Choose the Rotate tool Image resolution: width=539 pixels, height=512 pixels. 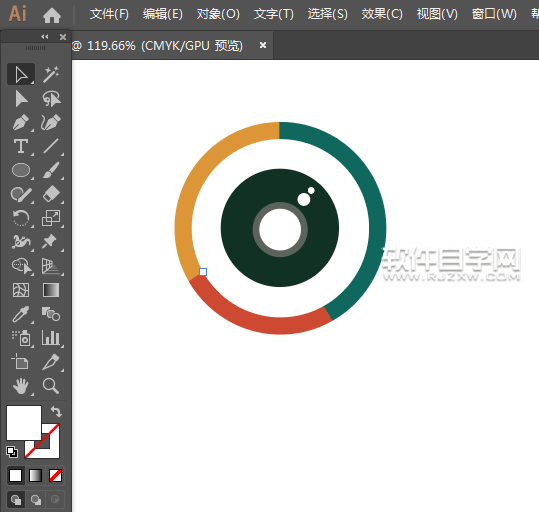pyautogui.click(x=21, y=218)
